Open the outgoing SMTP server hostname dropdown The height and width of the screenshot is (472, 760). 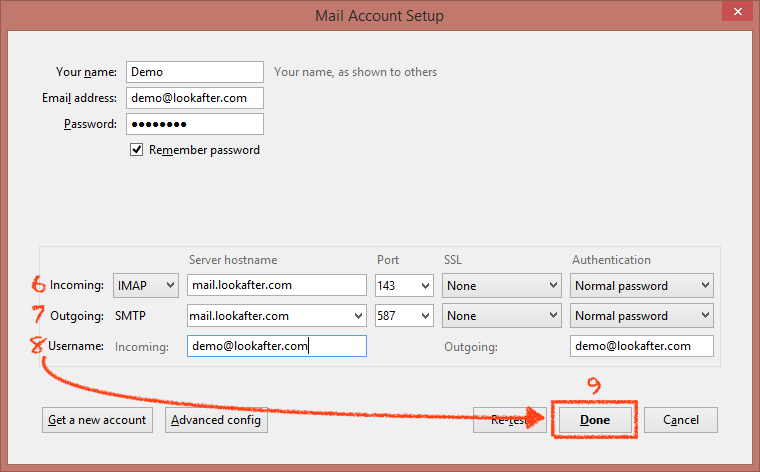358,316
